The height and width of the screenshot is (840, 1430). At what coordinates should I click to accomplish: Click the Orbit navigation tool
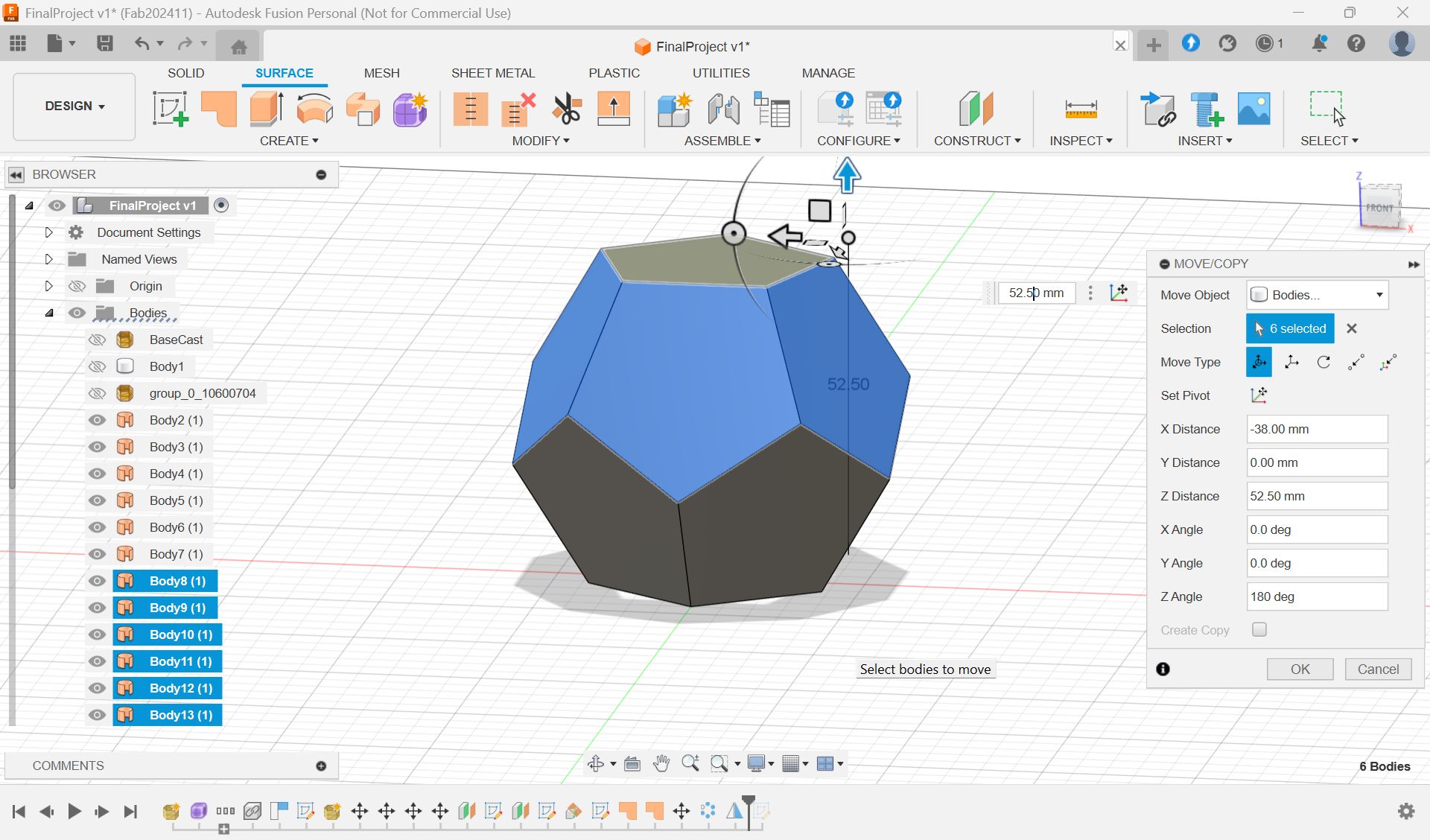click(595, 763)
